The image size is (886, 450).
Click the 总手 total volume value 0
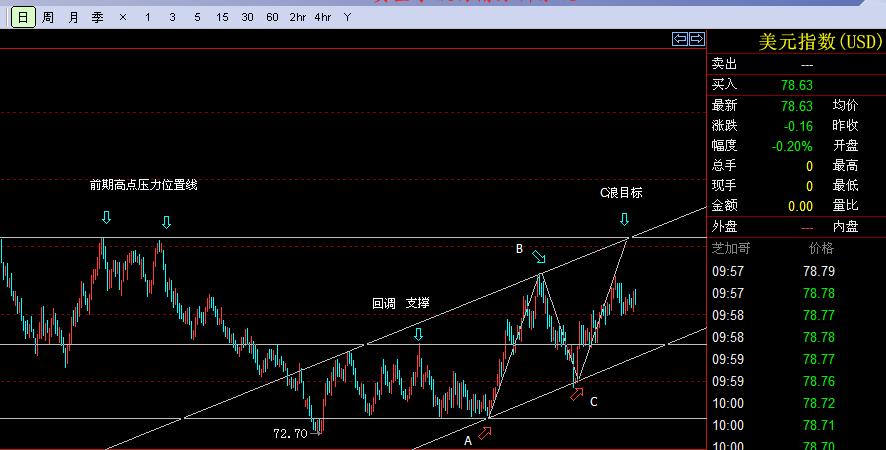[x=809, y=166]
